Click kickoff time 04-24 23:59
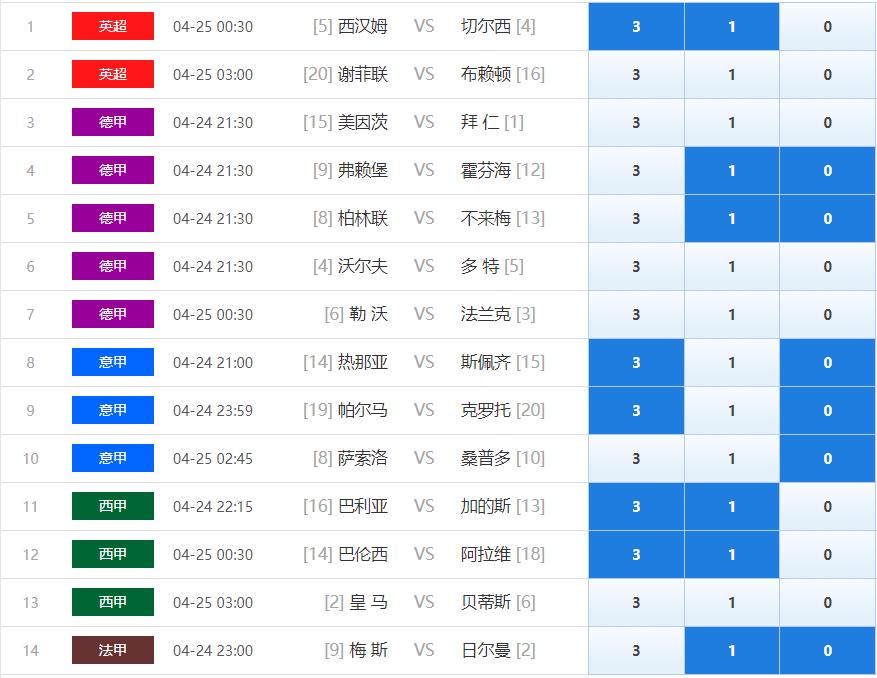This screenshot has width=877, height=678. 213,411
